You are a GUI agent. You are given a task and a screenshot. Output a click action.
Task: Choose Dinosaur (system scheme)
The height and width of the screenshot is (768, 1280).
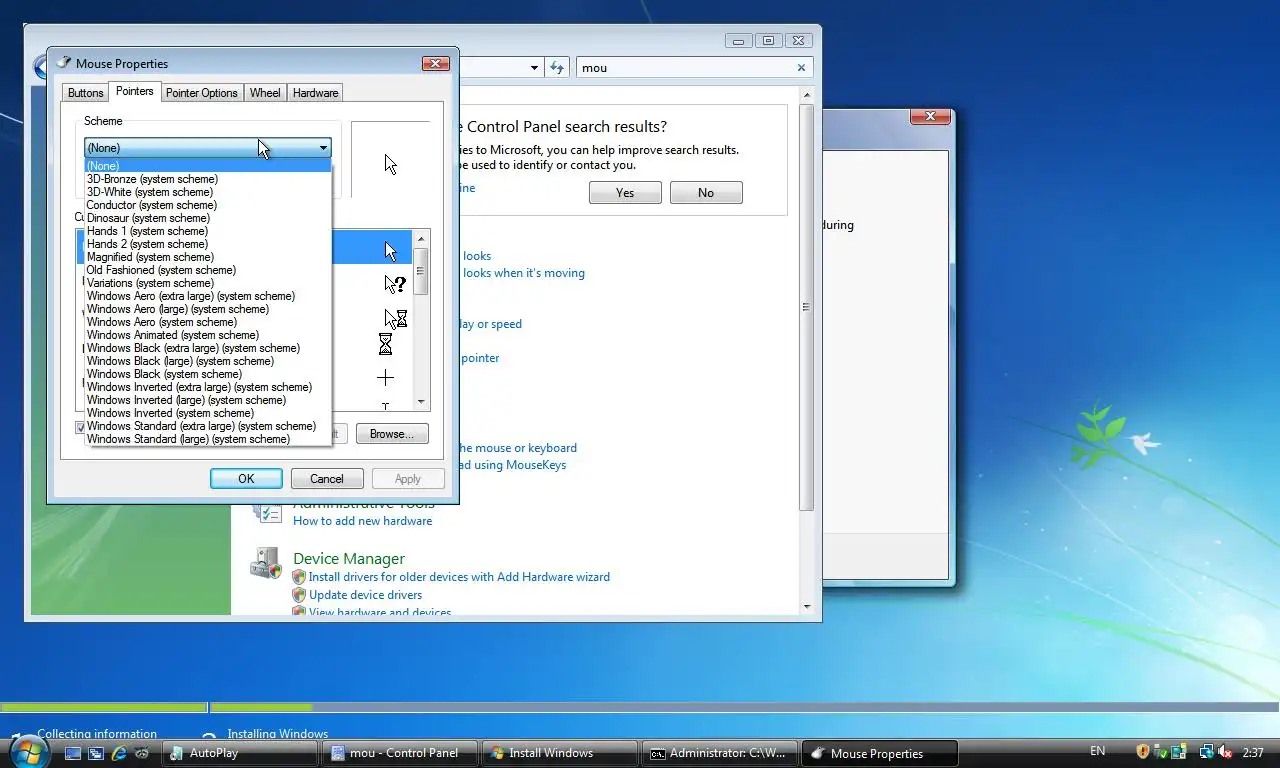click(207, 218)
